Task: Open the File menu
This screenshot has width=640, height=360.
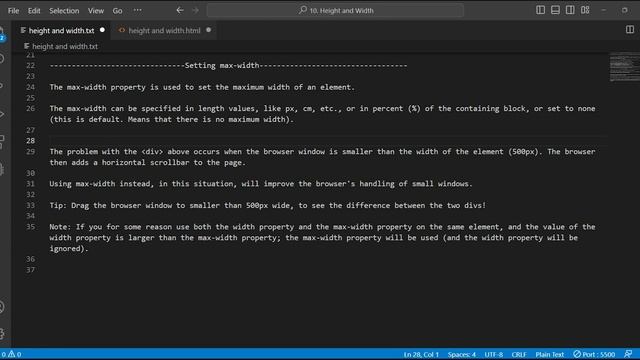Action: click(13, 11)
